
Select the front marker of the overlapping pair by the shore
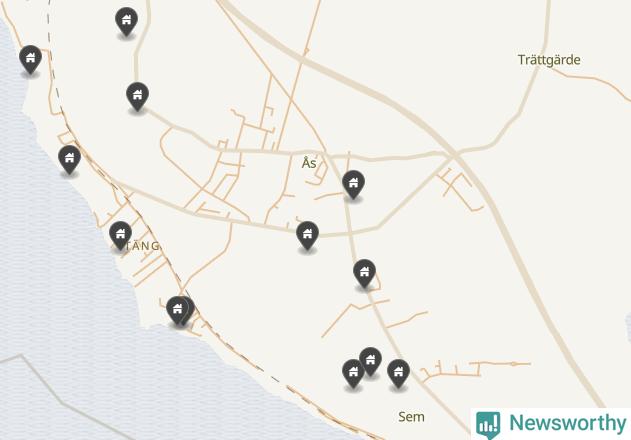(177, 310)
